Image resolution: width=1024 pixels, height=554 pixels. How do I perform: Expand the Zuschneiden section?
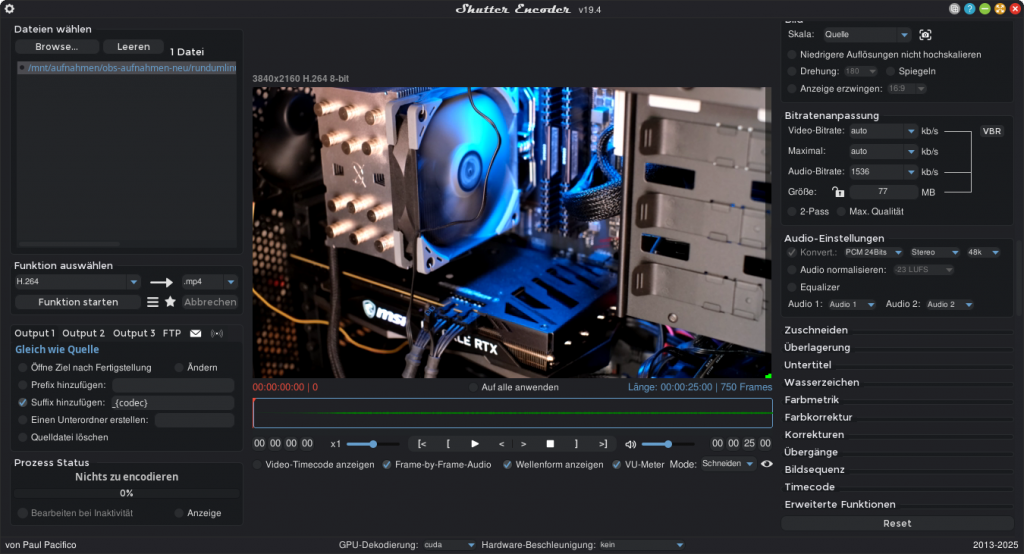tap(816, 330)
